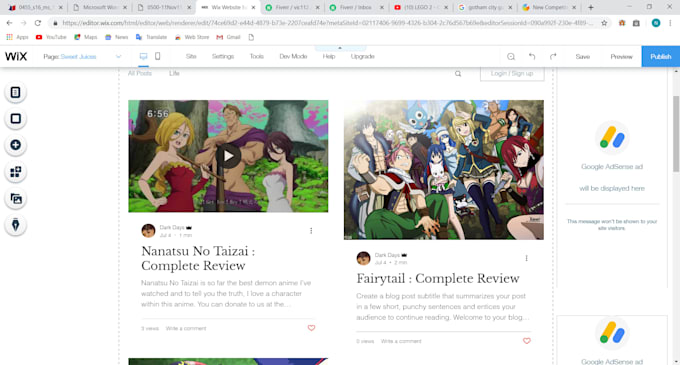The height and width of the screenshot is (365, 680).
Task: Open more options for Fairytail post
Action: coord(526,258)
